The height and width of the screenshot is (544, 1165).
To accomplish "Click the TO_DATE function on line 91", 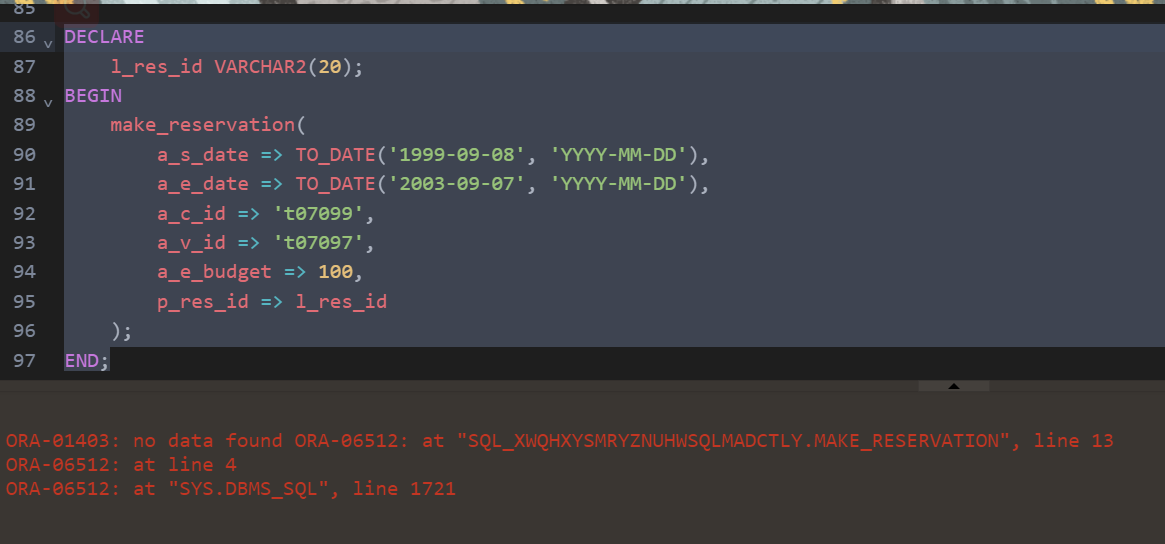I will (335, 184).
